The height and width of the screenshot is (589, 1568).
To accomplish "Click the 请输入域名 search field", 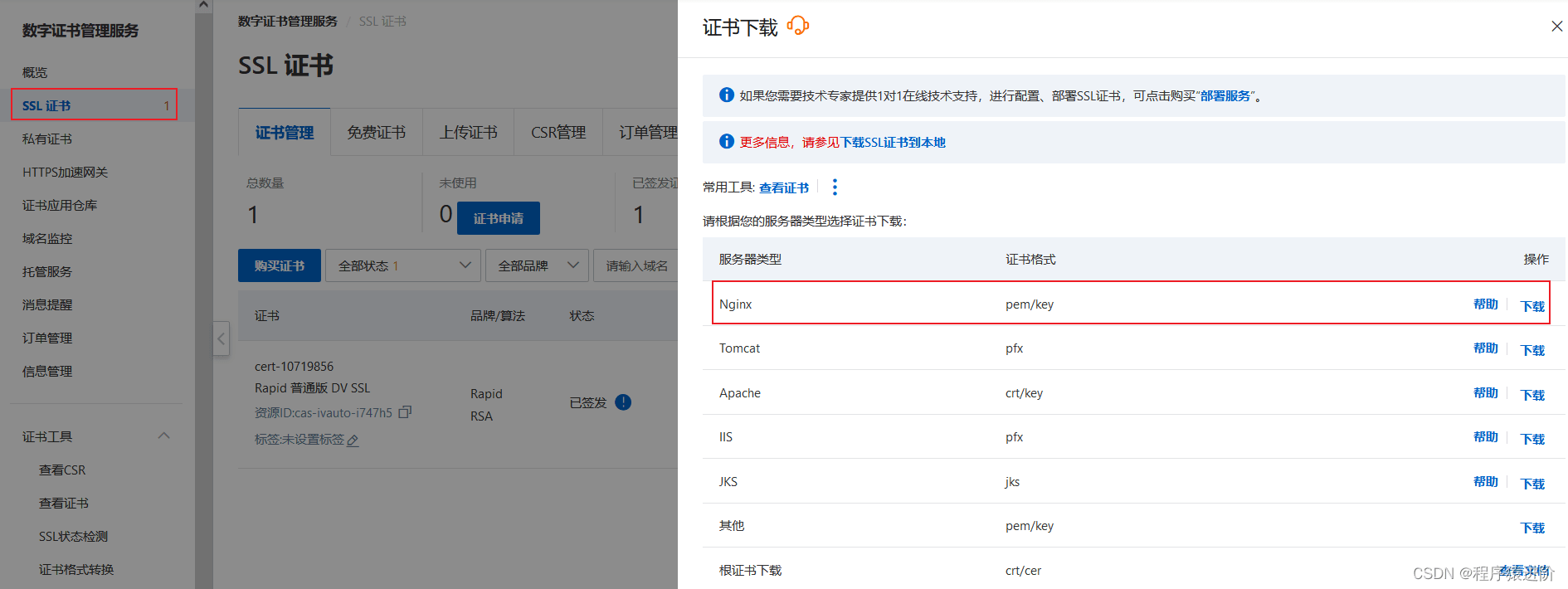I will (x=637, y=265).
